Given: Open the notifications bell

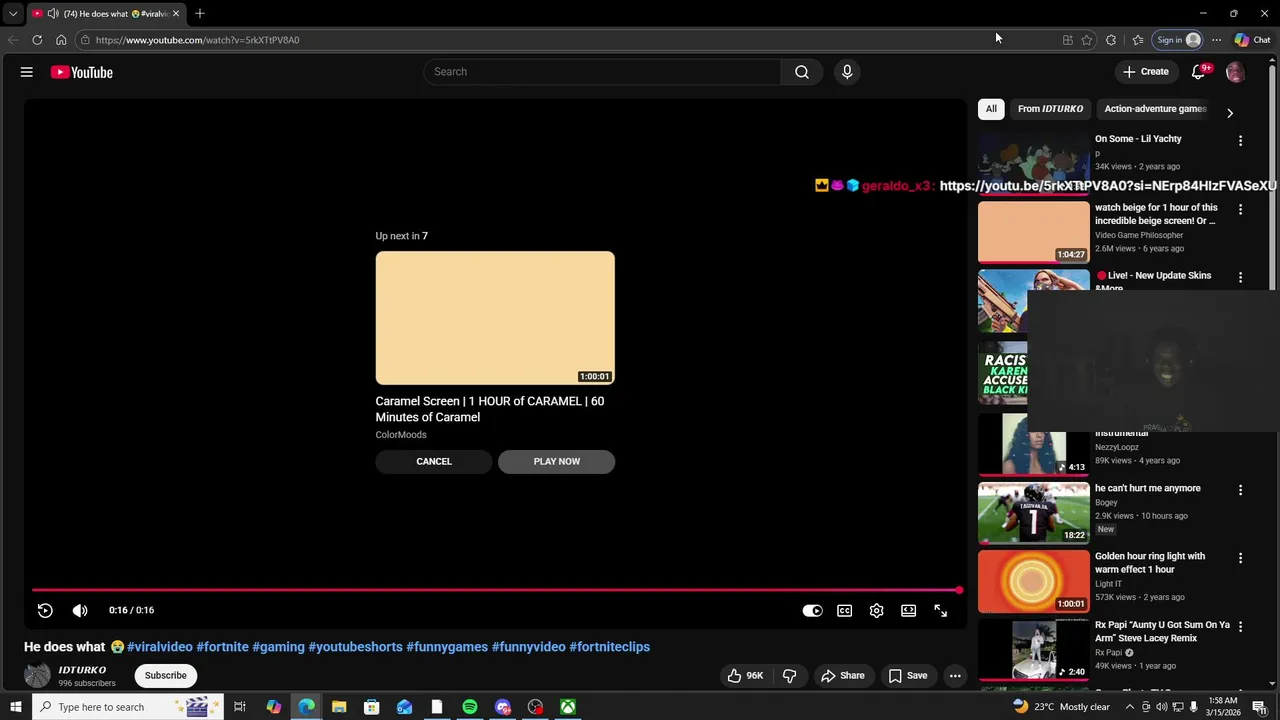Looking at the screenshot, I should (x=1198, y=72).
